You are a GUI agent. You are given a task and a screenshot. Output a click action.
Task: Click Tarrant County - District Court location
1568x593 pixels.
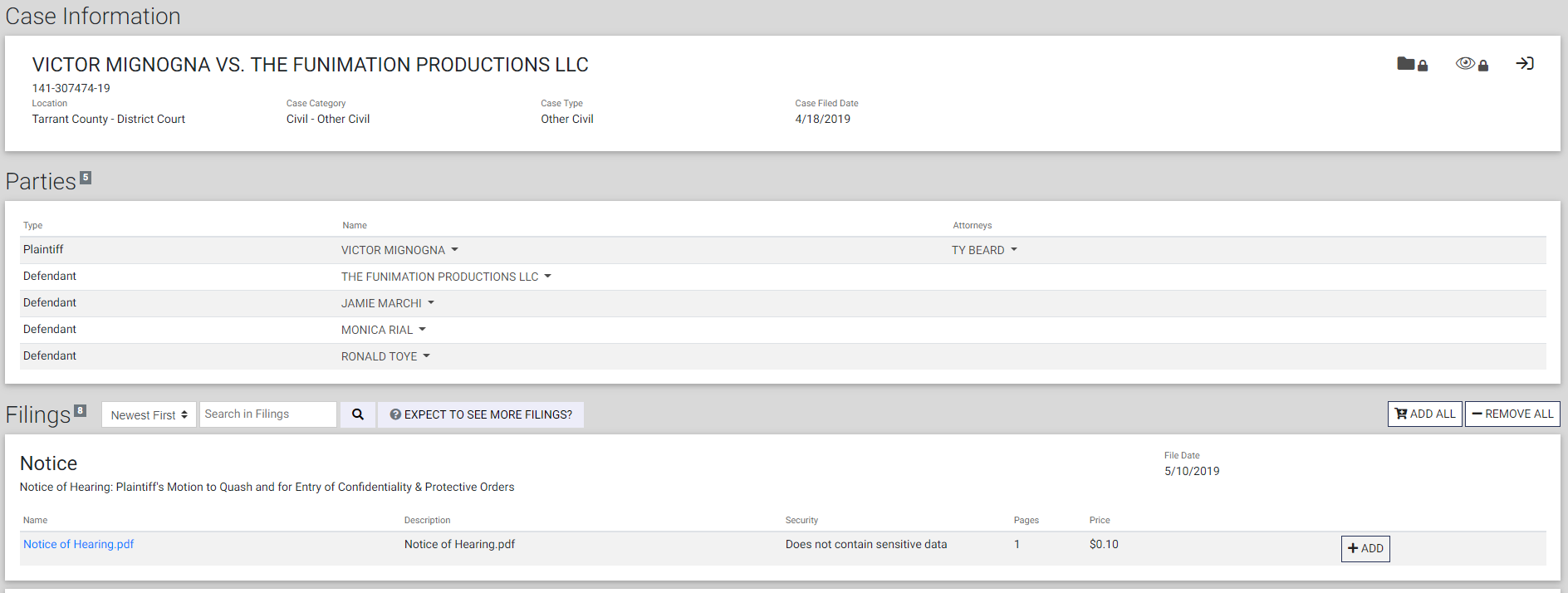point(108,119)
